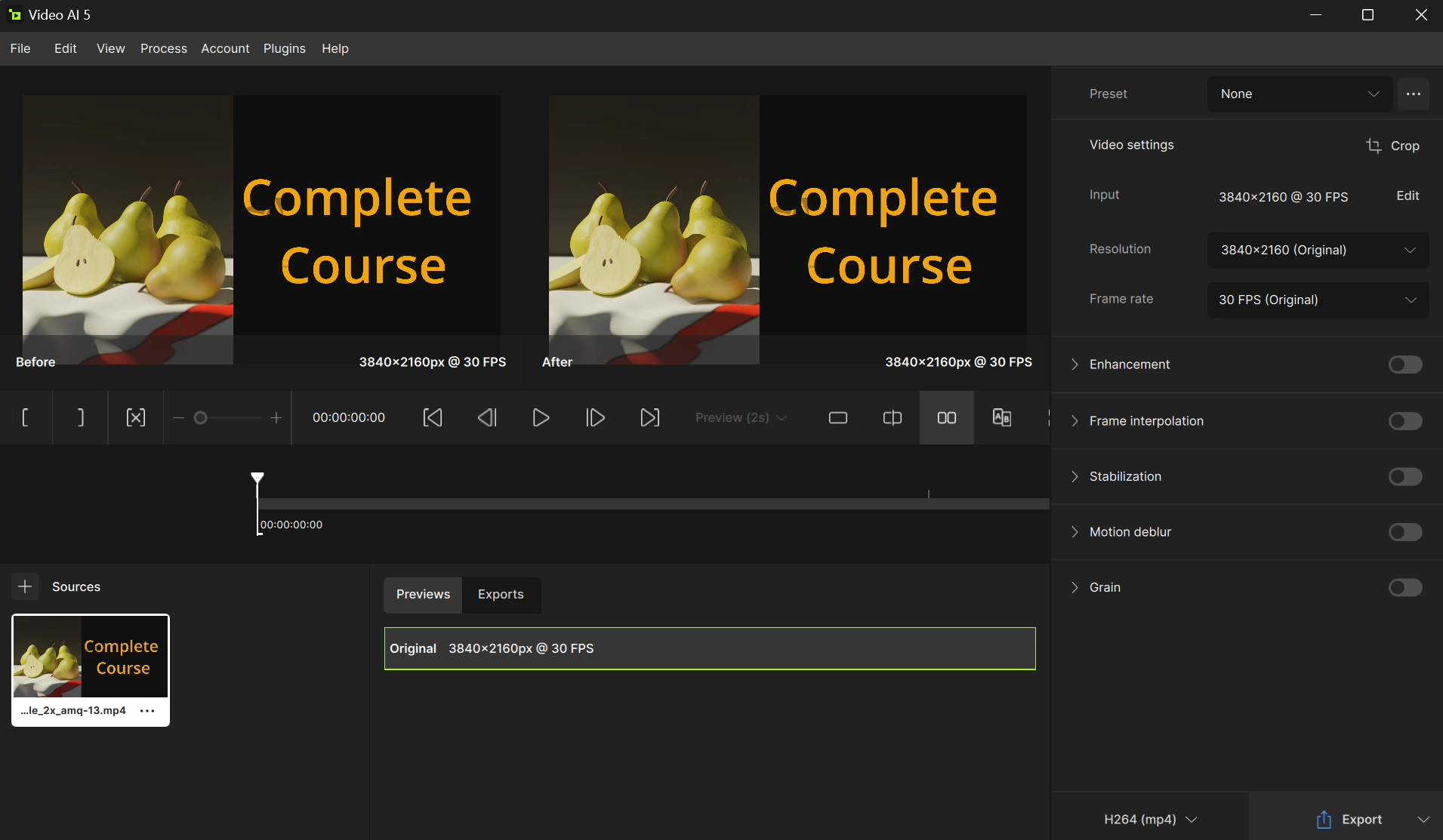Step back one frame
Screen dimensions: 1443x840
[x=487, y=417]
